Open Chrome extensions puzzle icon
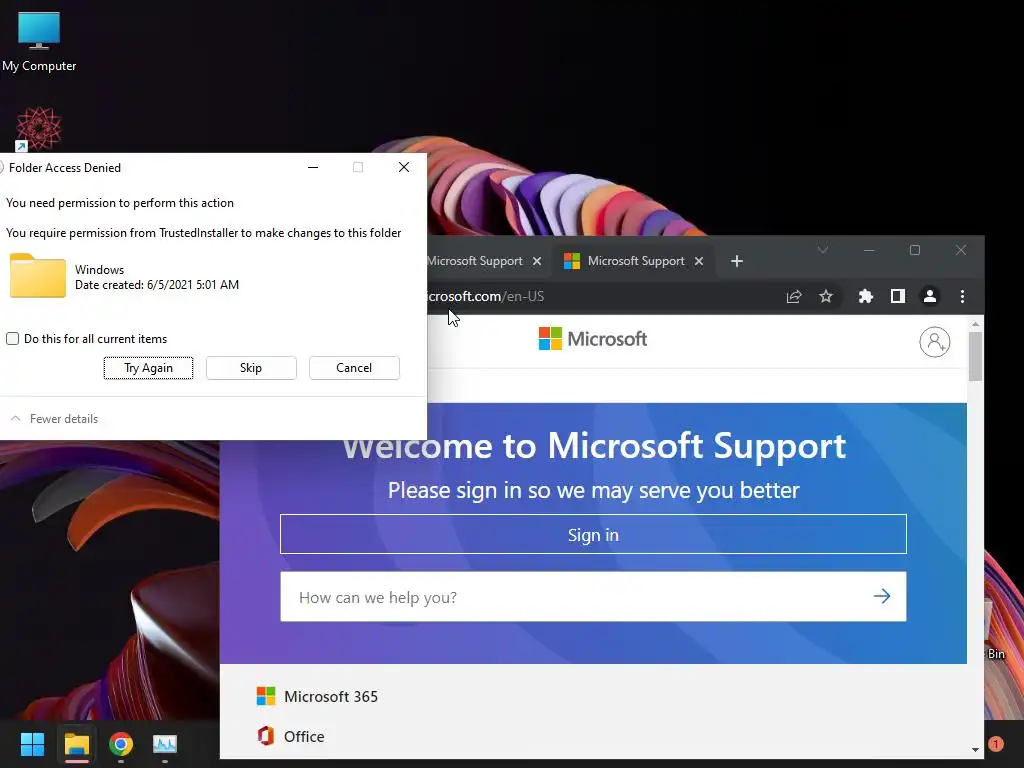The image size is (1024, 768). pyautogui.click(x=865, y=296)
